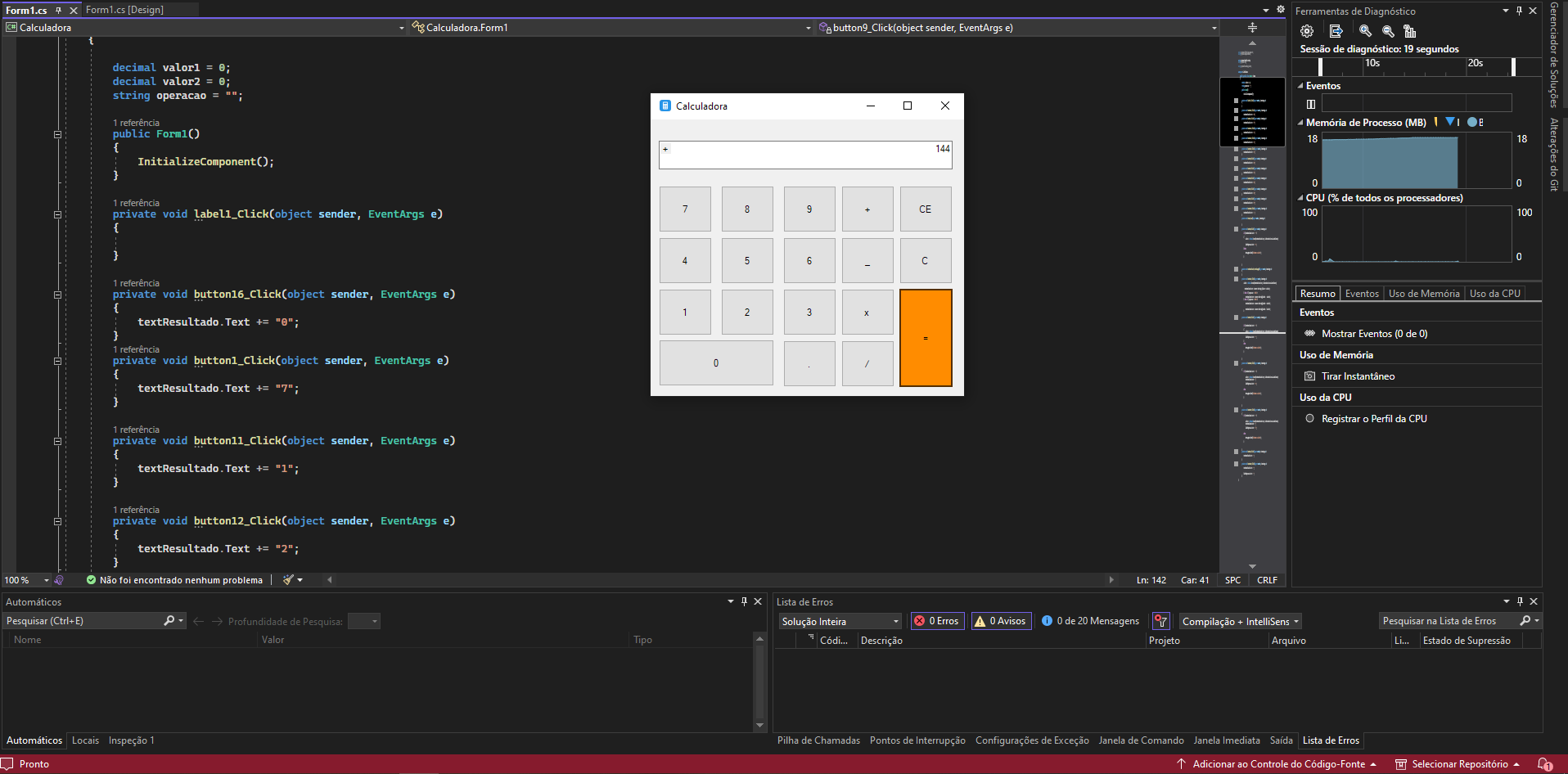
Task: Click Adicionar ao Controle do Código-Fonte
Action: pyautogui.click(x=1281, y=763)
